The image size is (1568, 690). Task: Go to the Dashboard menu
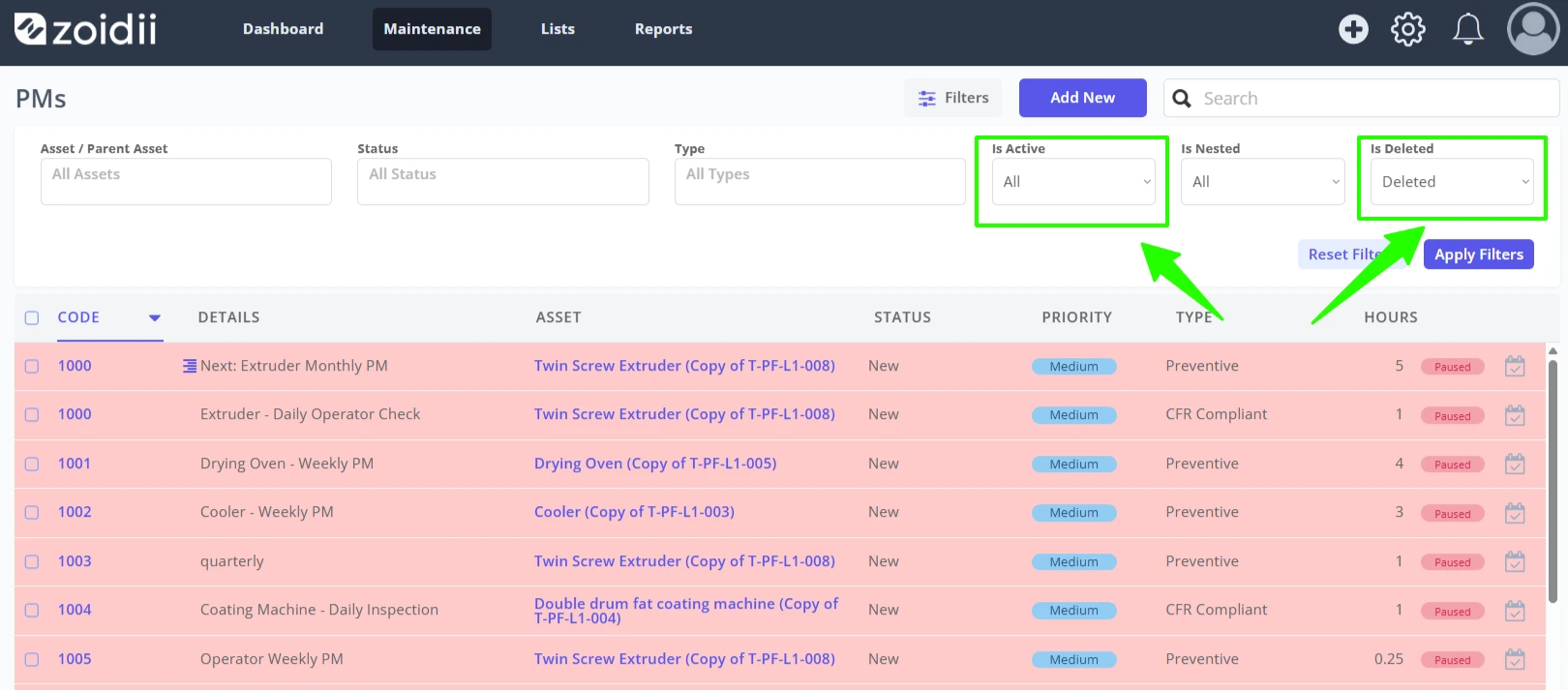pos(284,29)
